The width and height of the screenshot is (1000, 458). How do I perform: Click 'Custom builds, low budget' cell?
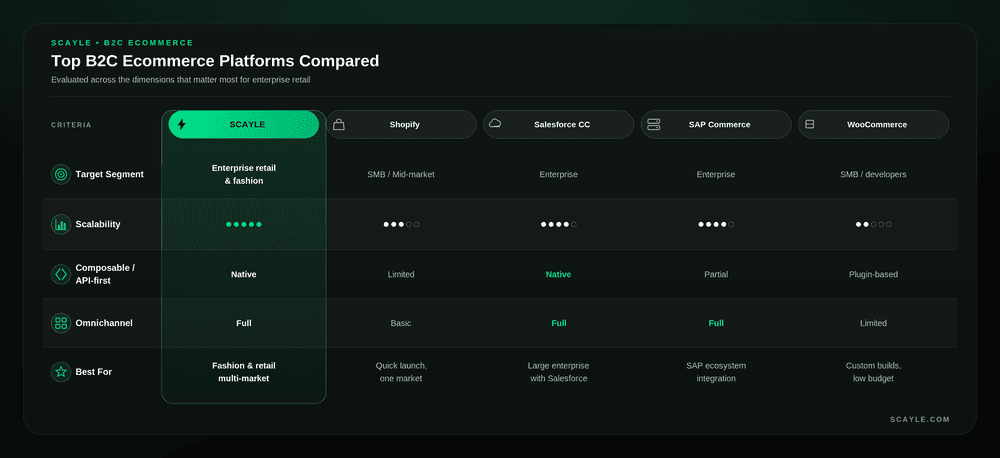click(873, 372)
